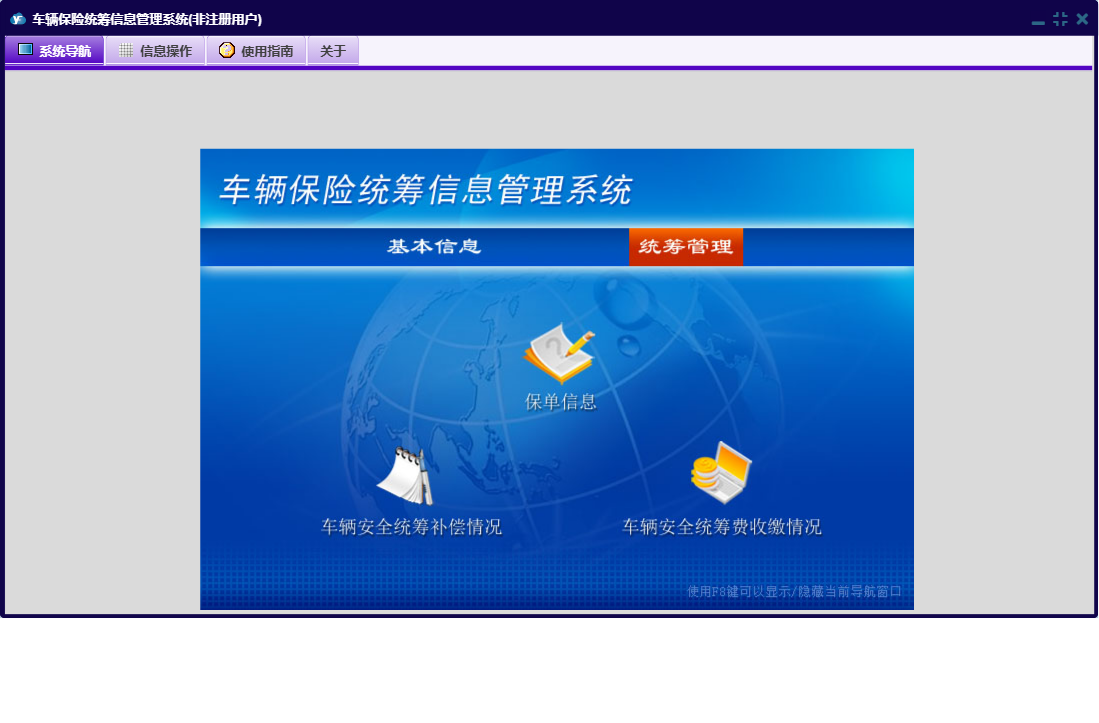
Task: Select the 基本信息 navigation section
Action: point(434,247)
